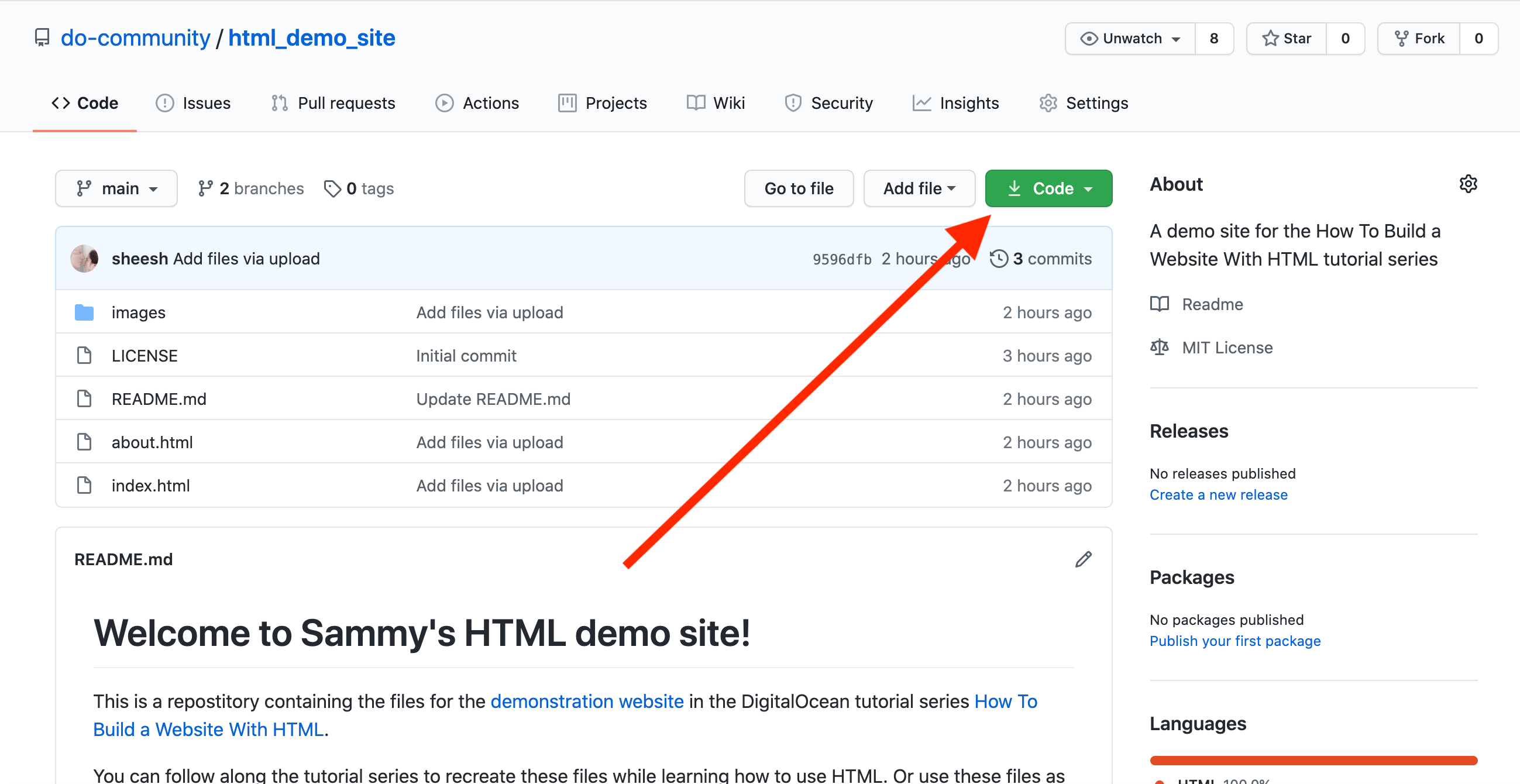Open the do-community organization link
Viewport: 1520px width, 784px height.
point(135,38)
